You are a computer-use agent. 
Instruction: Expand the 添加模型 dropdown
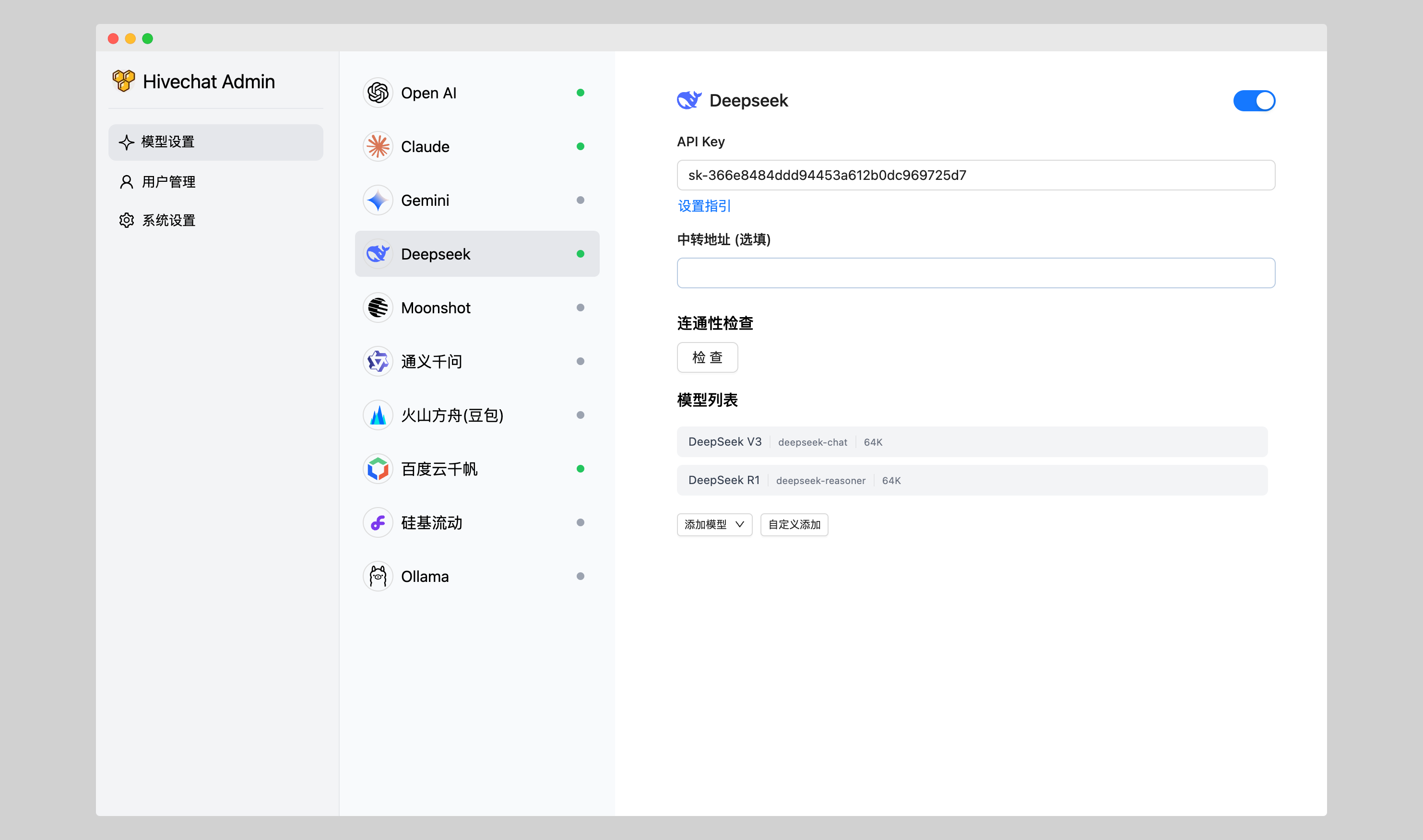point(714,525)
